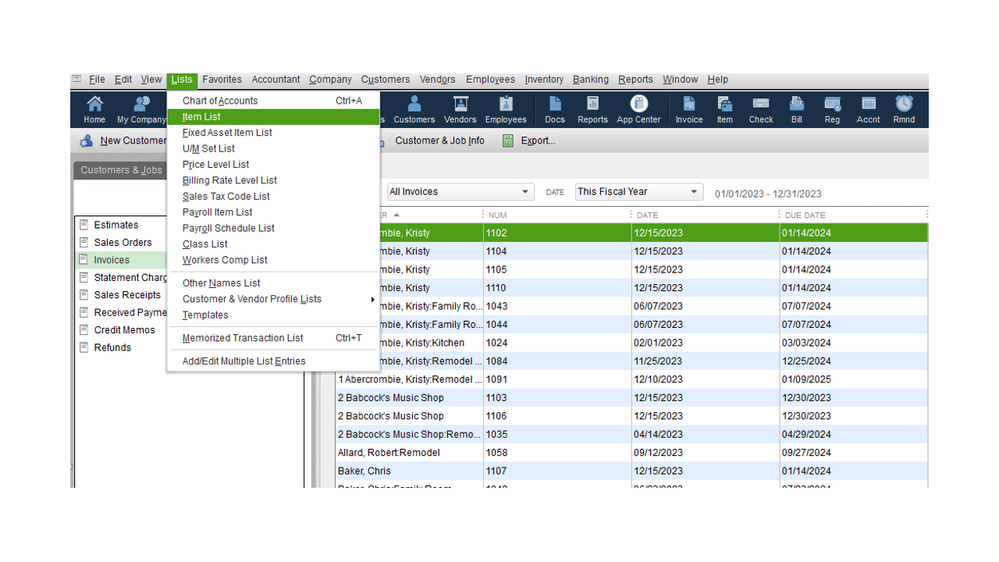The width and height of the screenshot is (999, 562).
Task: Open the Docs icon
Action: 554,109
